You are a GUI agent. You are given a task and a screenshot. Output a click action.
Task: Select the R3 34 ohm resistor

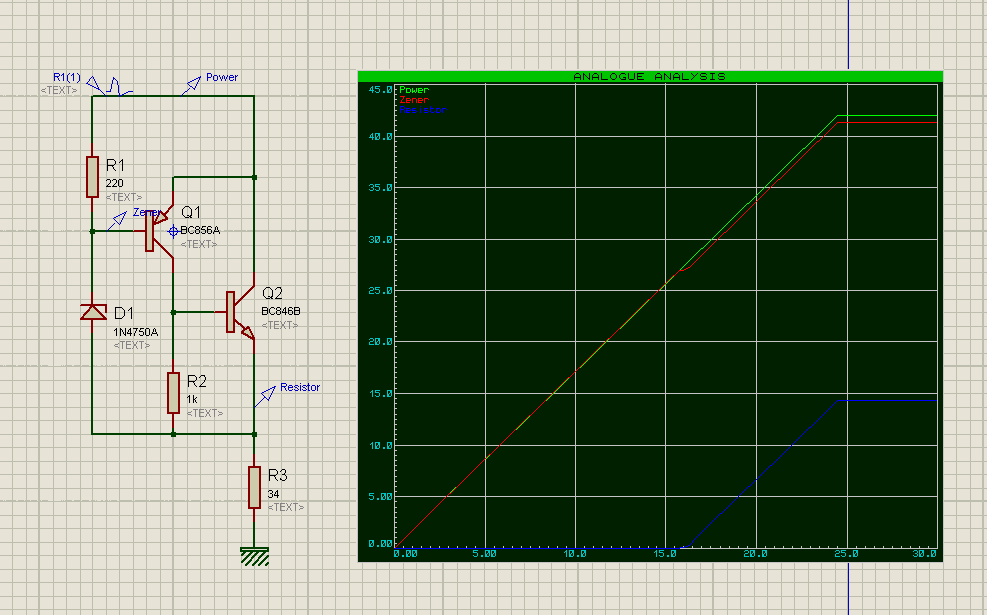coord(254,487)
